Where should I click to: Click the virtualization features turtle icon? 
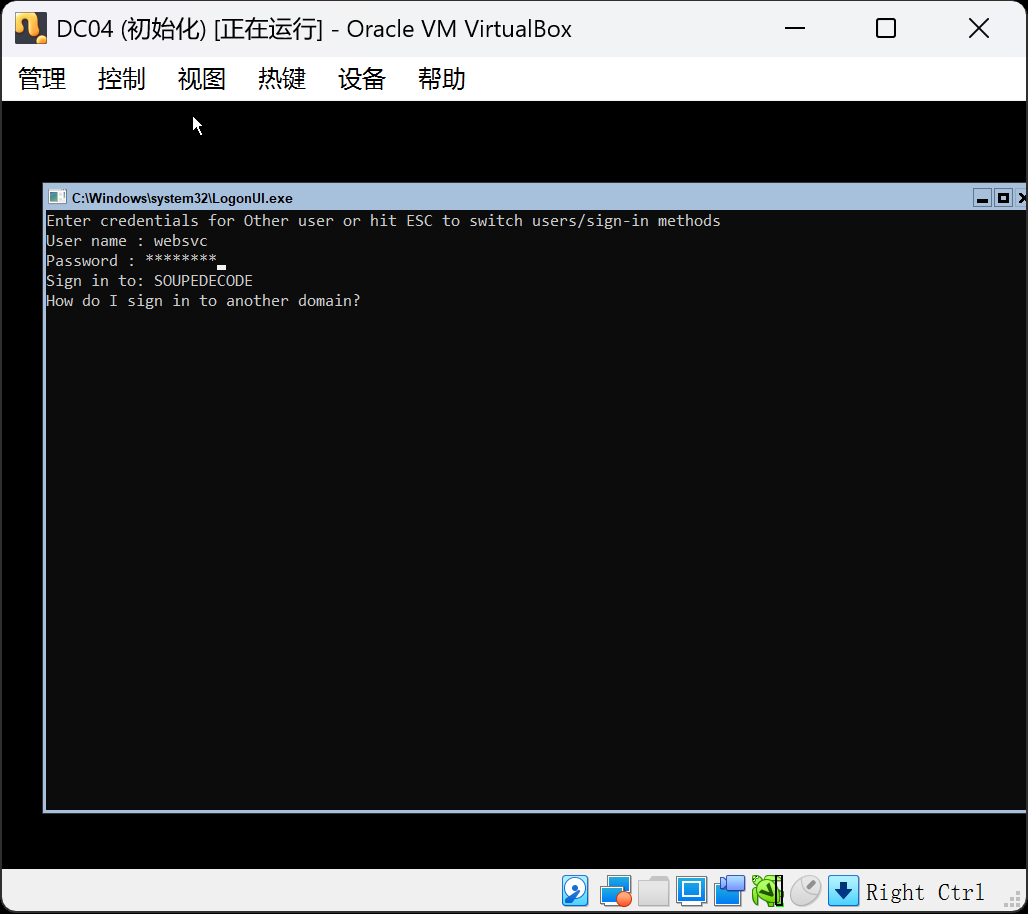point(766,890)
